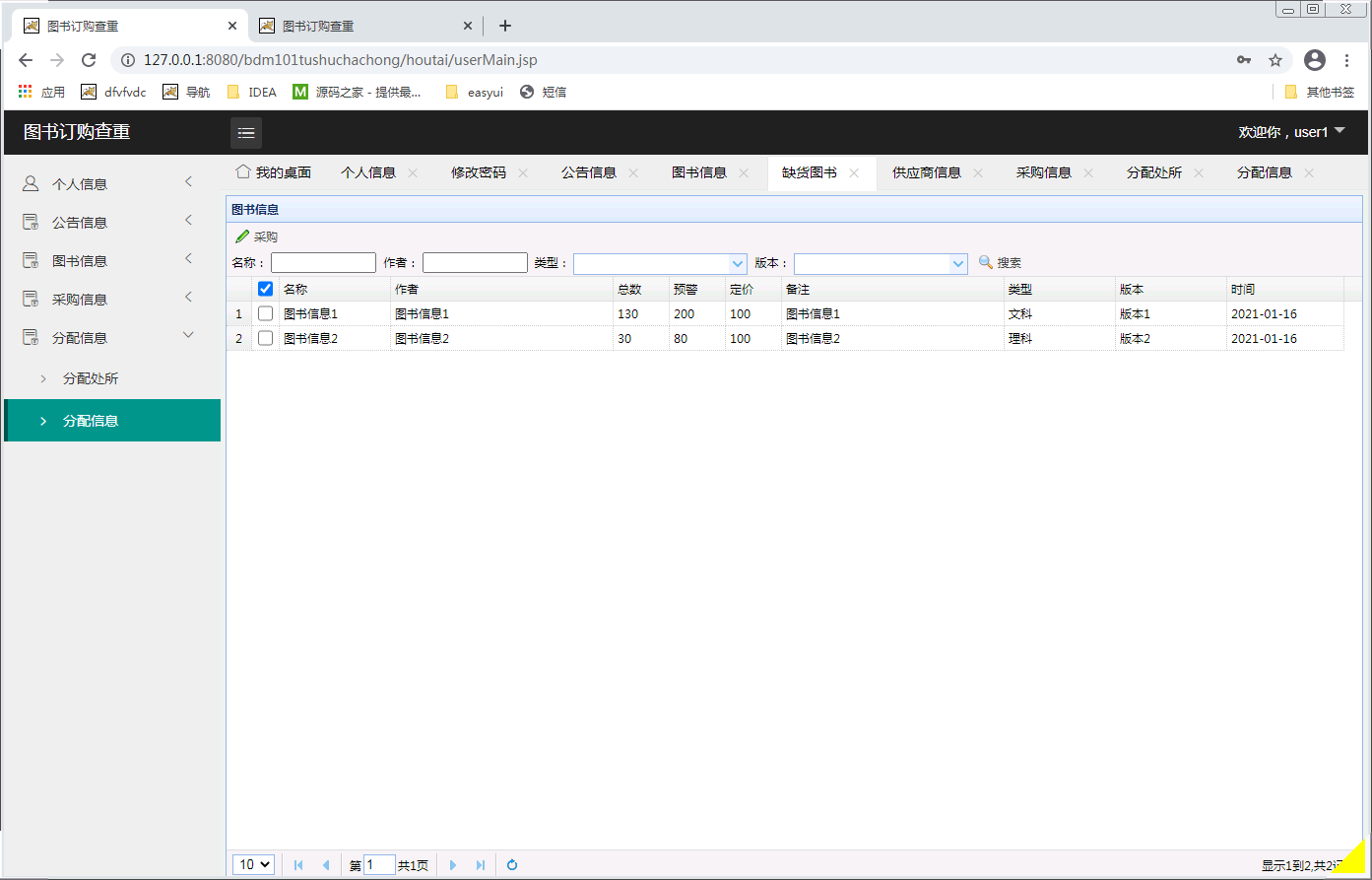Click the 采购 toolbar button label
The image size is (1372, 880).
pos(266,237)
